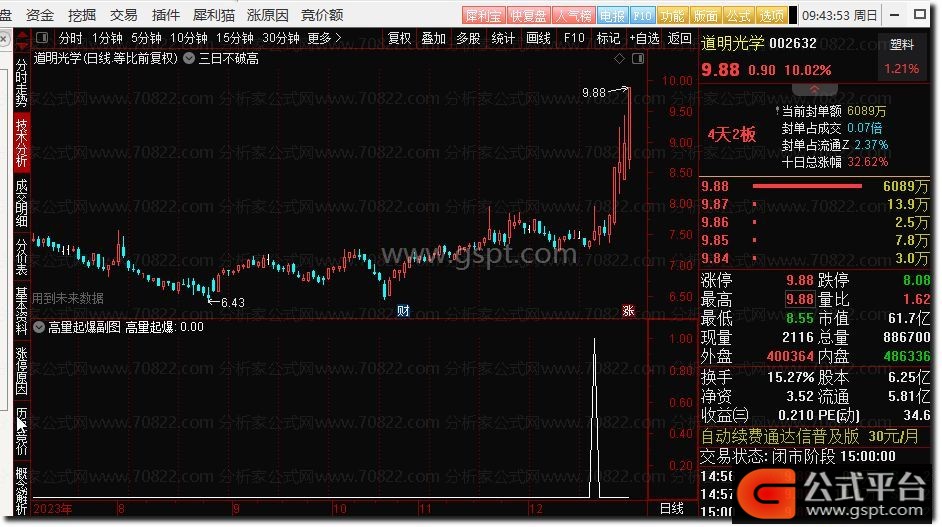Viewport: 942px width, 527px height.
Task: Open the 犀利猫 menu
Action: click(x=214, y=14)
